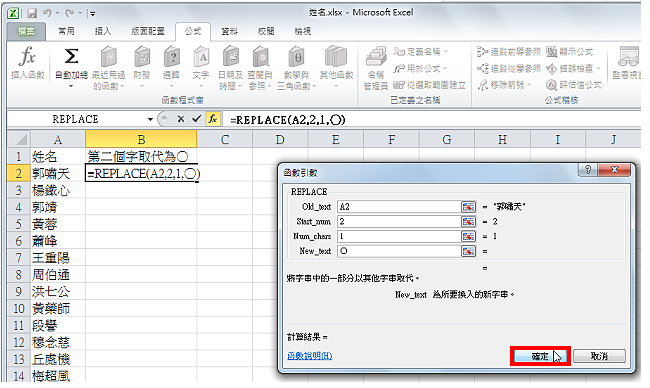The width and height of the screenshot is (650, 388).
Task: Open the Watch Window icon
Action: coord(628,56)
